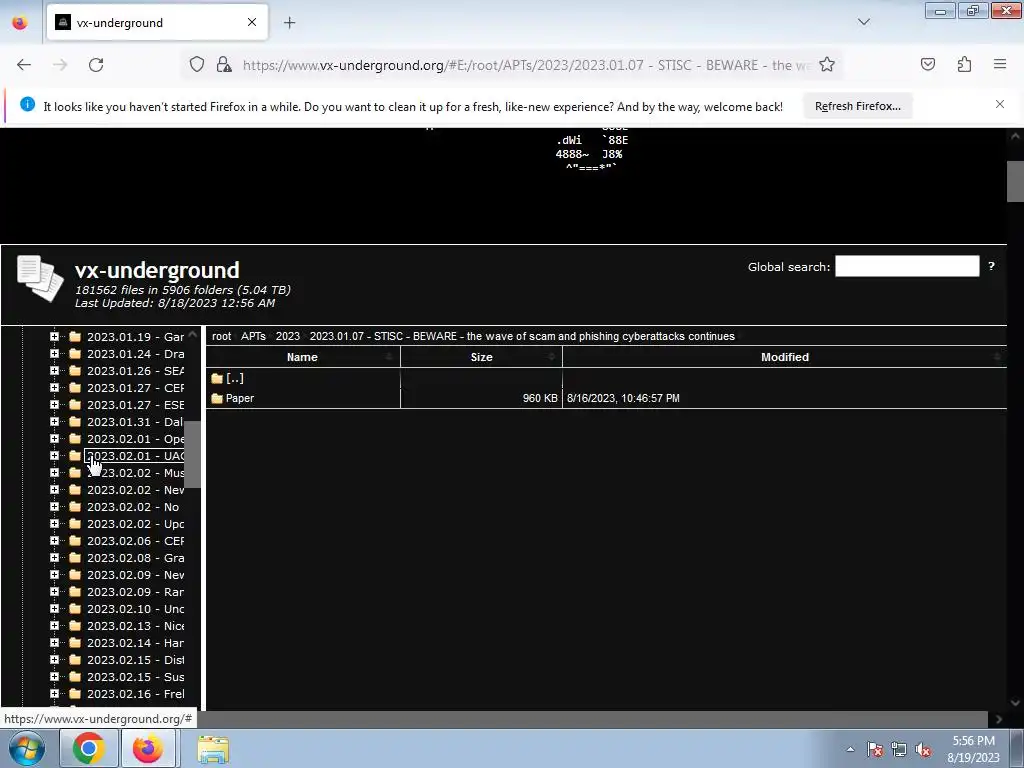Viewport: 1024px width, 768px height.
Task: Open the tracking protection shield icon
Action: coord(197,65)
